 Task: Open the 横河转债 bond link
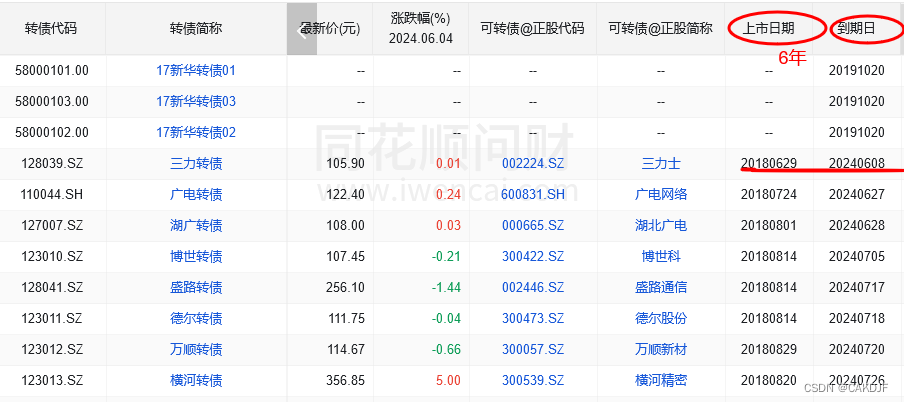pos(196,381)
